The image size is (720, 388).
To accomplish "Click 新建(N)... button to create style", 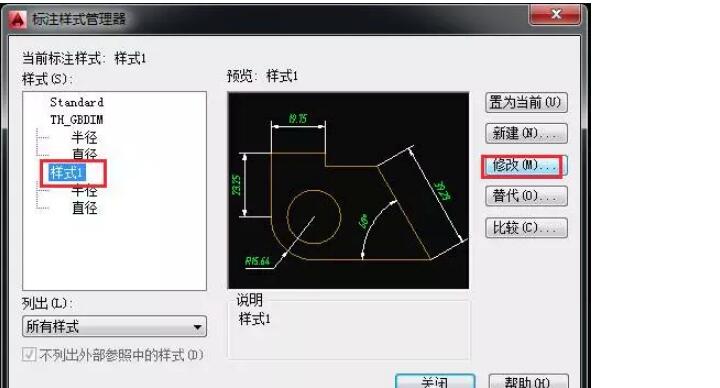I will point(526,134).
